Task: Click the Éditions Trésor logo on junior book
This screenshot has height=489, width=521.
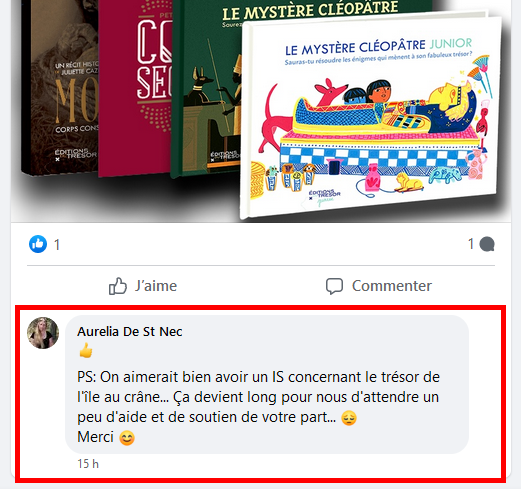Action: 323,197
